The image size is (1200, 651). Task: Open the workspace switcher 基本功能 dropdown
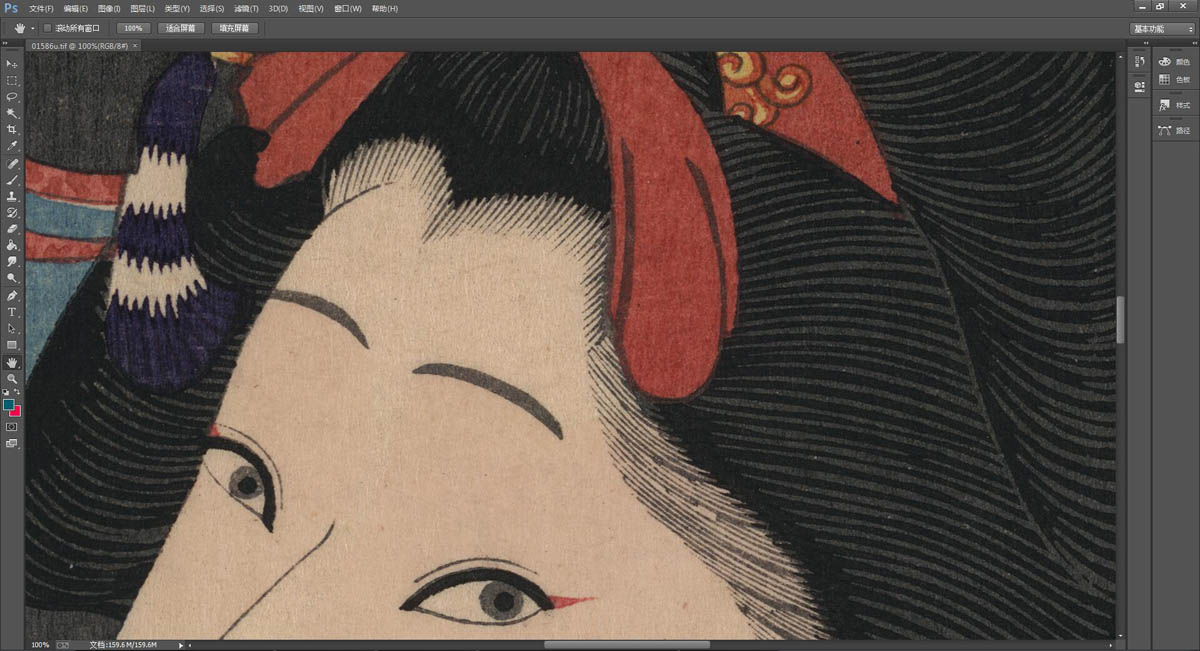(1162, 28)
